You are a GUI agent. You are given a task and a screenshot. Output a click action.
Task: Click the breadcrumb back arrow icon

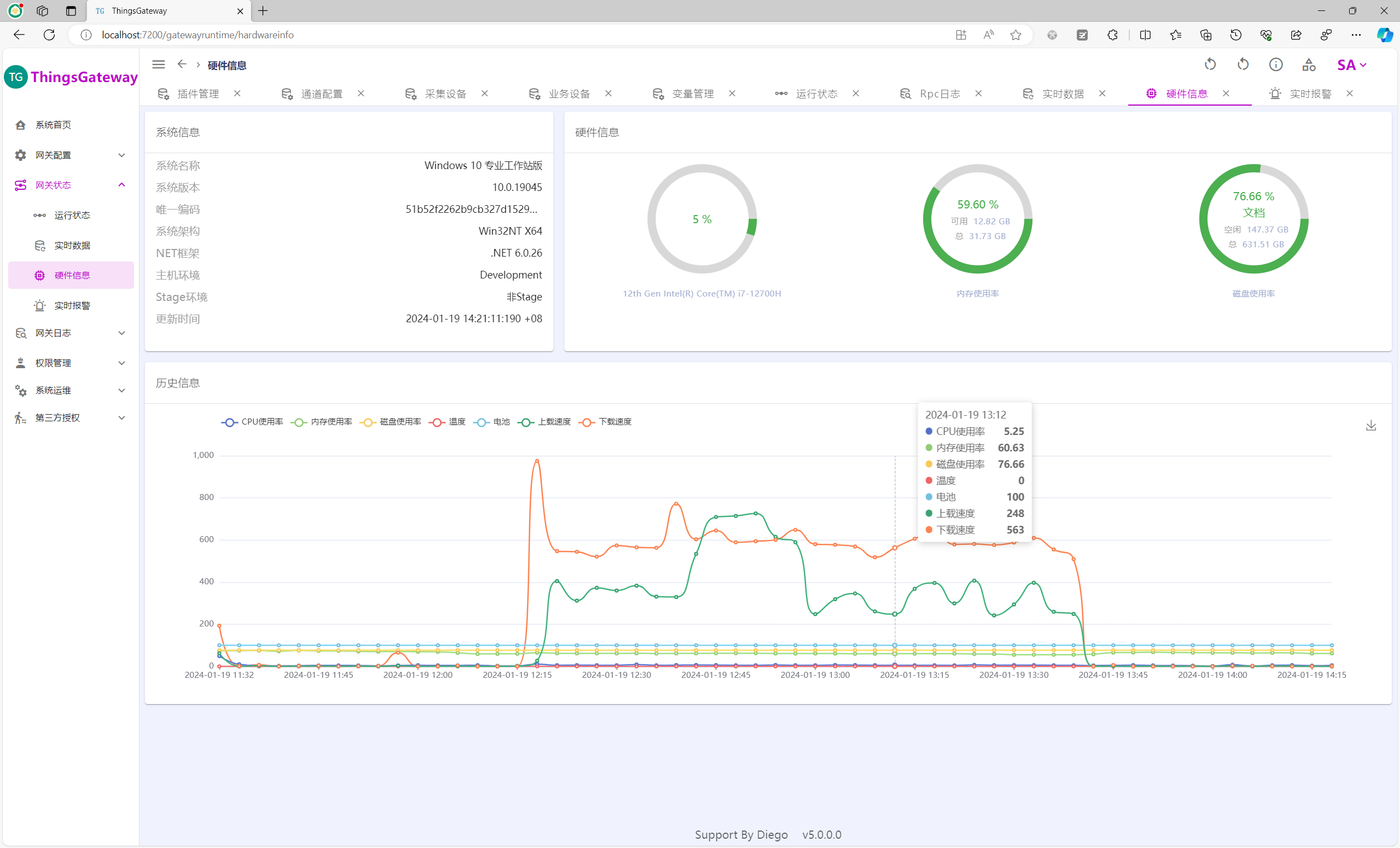[182, 65]
